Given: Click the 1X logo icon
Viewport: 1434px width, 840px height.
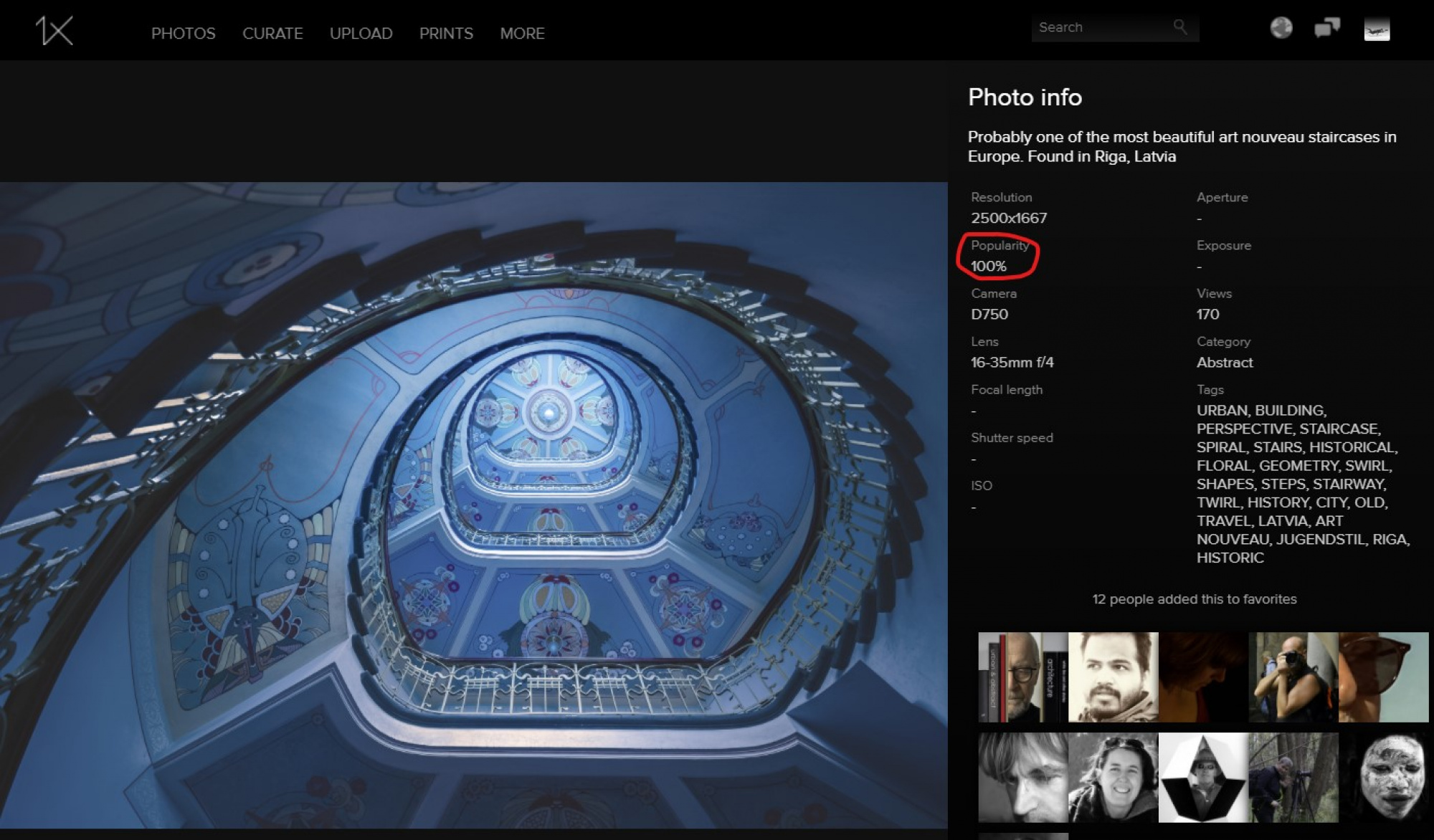Looking at the screenshot, I should [x=54, y=31].
